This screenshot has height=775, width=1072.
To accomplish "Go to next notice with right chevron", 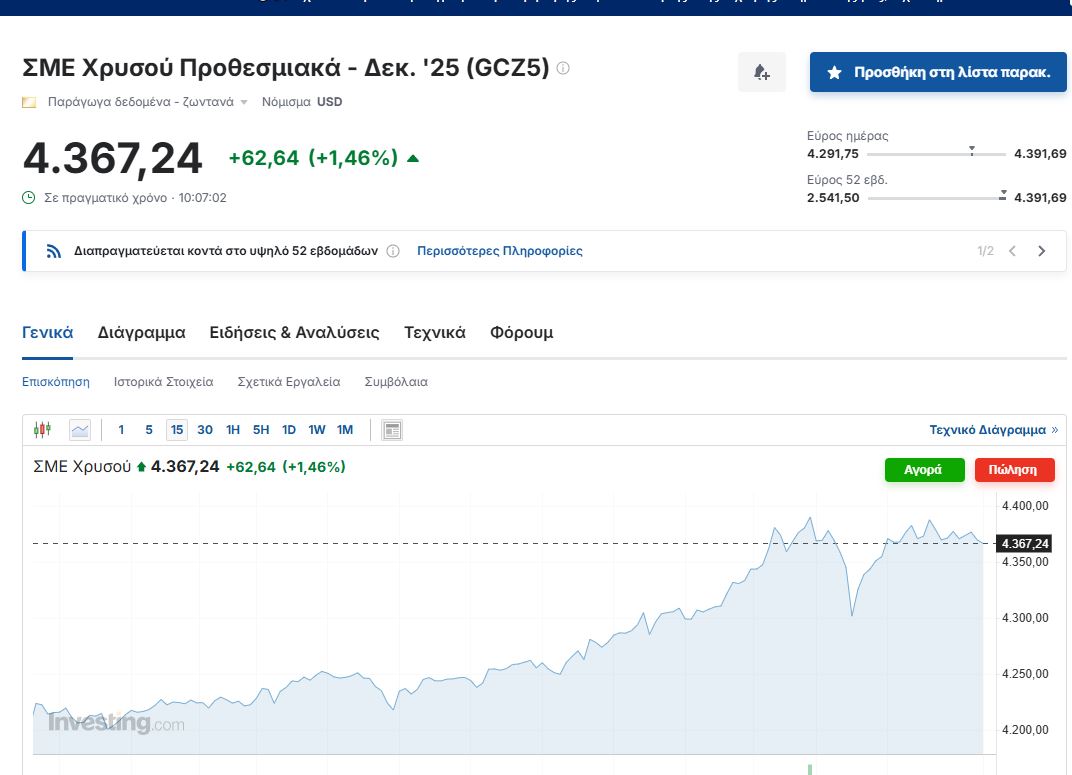I will coord(1041,251).
